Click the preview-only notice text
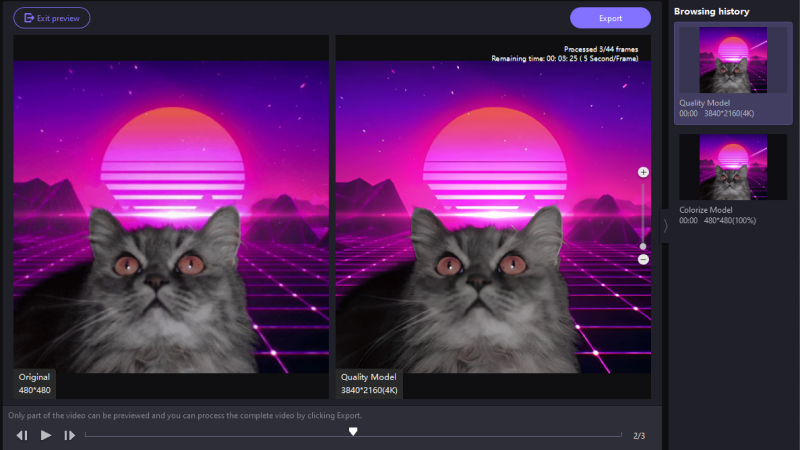 click(x=185, y=415)
